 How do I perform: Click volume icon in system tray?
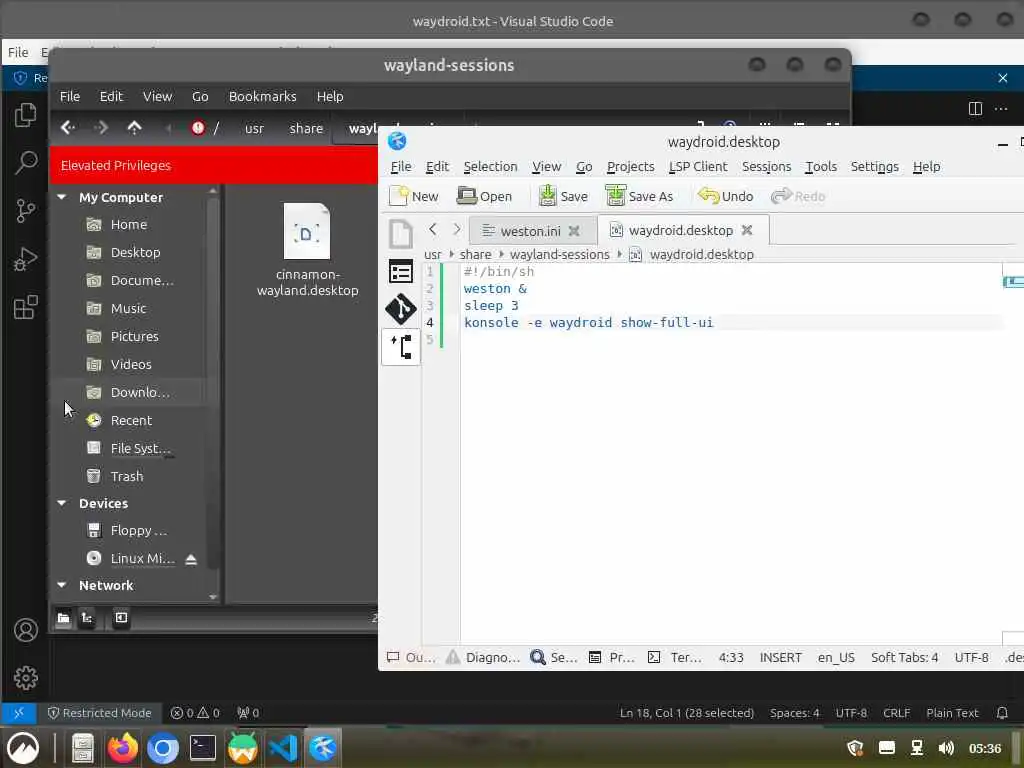946,748
